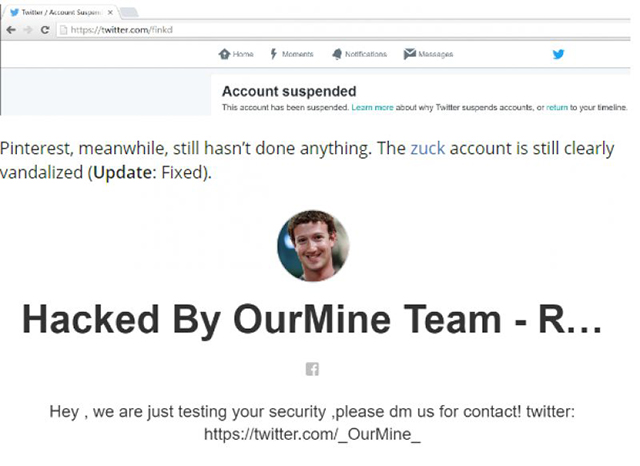The image size is (640, 466).
Task: Reload the page with the refresh icon
Action: [45, 30]
